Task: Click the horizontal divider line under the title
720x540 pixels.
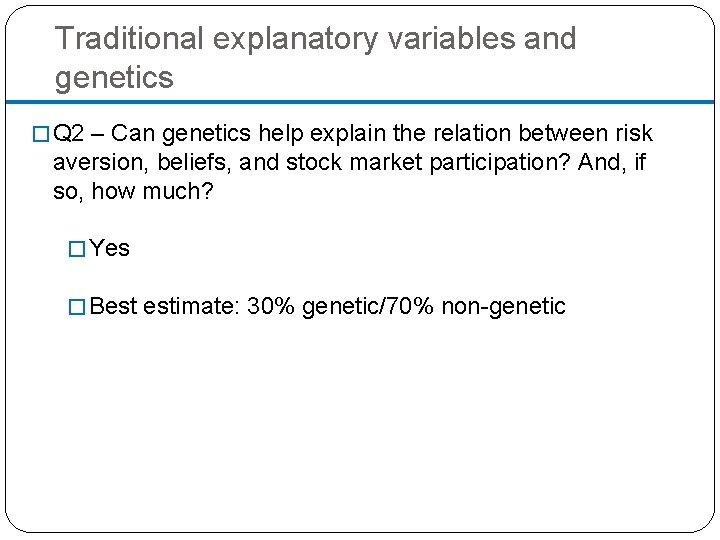Action: coord(360,102)
